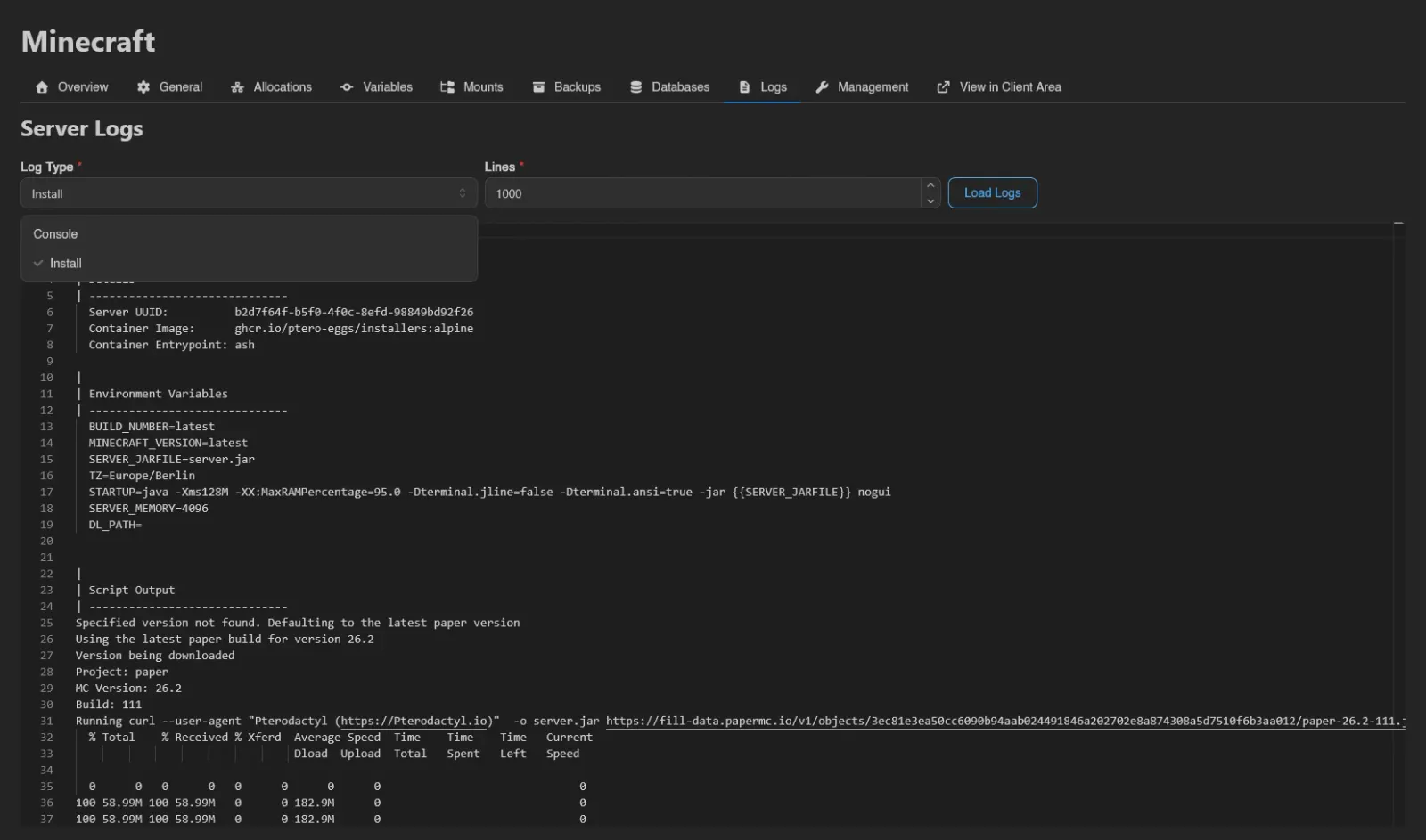
Task: Click the Mounts folder-tree icon
Action: pyautogui.click(x=447, y=87)
